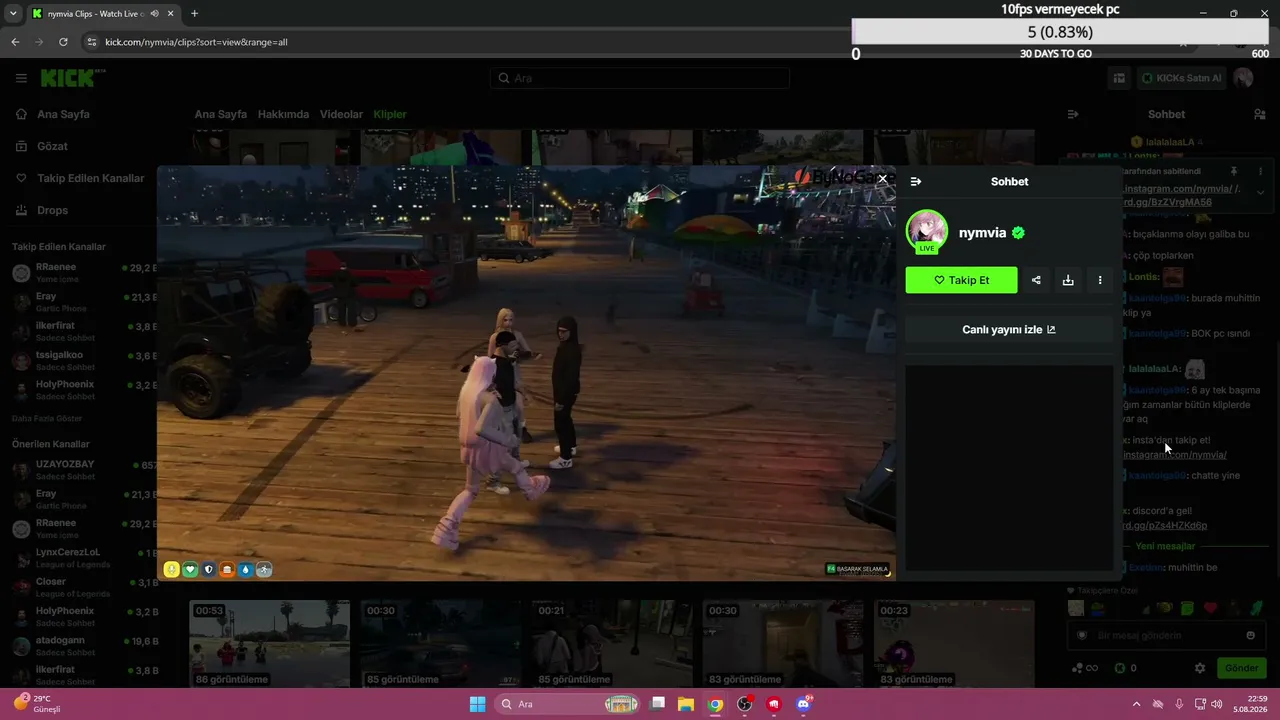The height and width of the screenshot is (720, 1280).
Task: Open UZAYOZBAY recommended channel
Action: (84, 470)
